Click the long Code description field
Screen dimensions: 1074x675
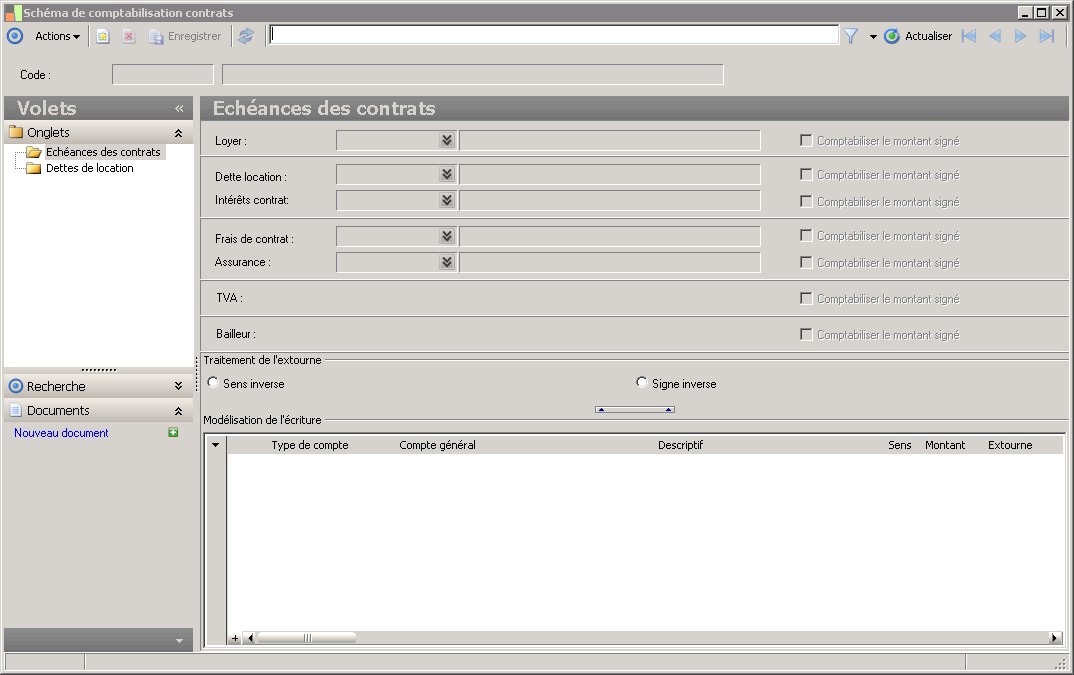point(473,75)
